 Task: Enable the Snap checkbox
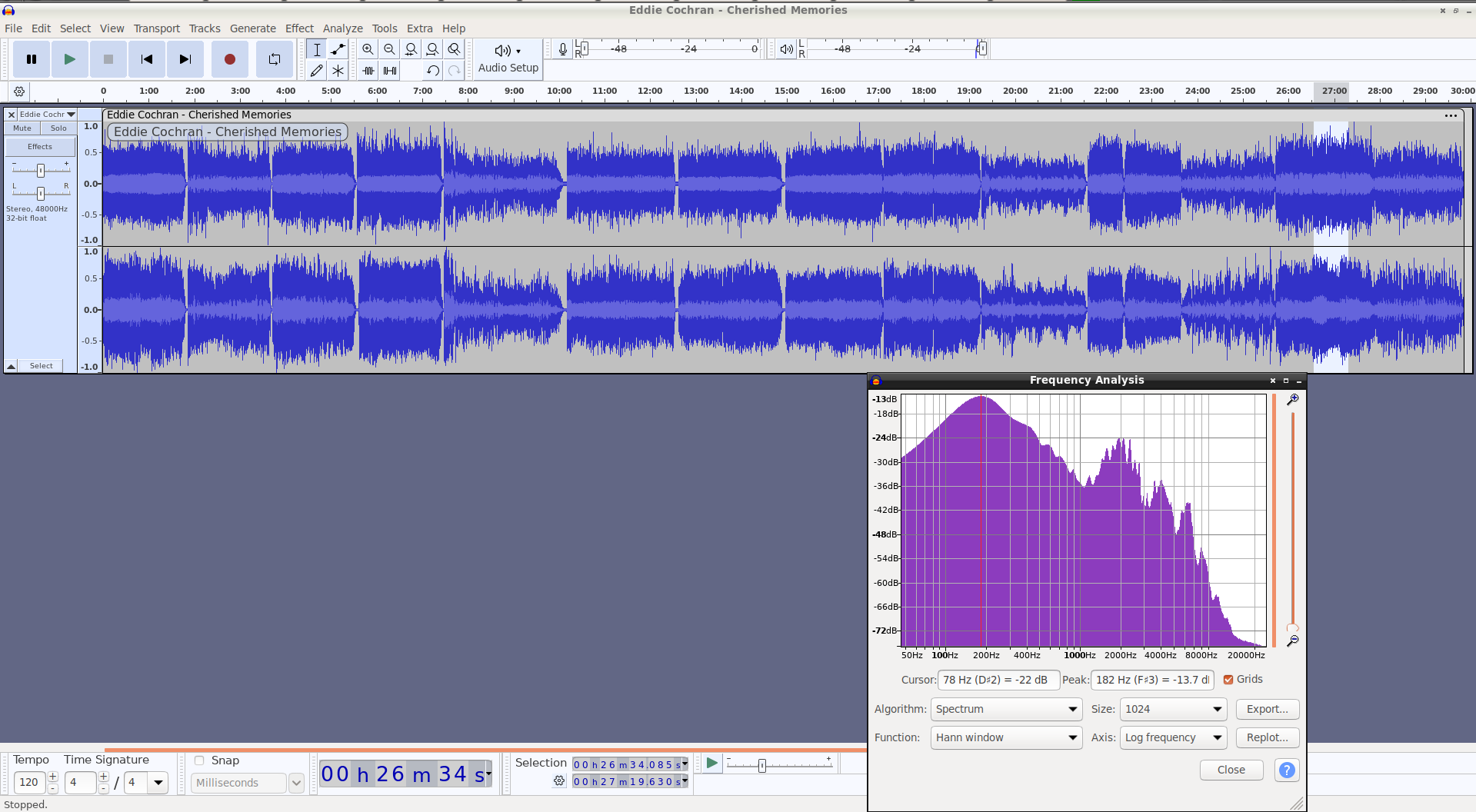(x=199, y=760)
